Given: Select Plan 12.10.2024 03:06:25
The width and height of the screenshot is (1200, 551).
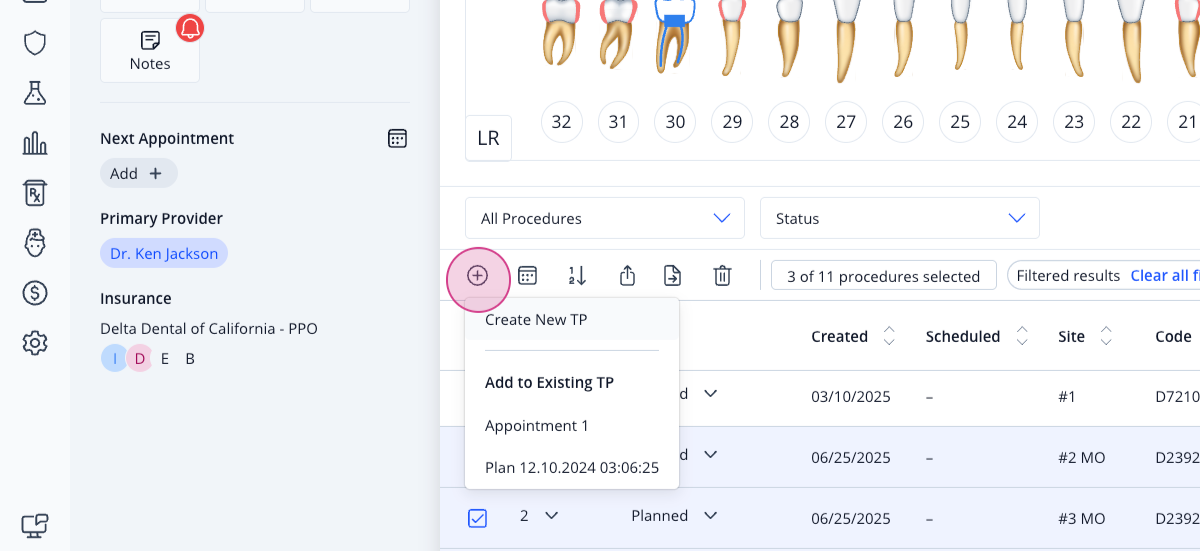Looking at the screenshot, I should pos(572,467).
